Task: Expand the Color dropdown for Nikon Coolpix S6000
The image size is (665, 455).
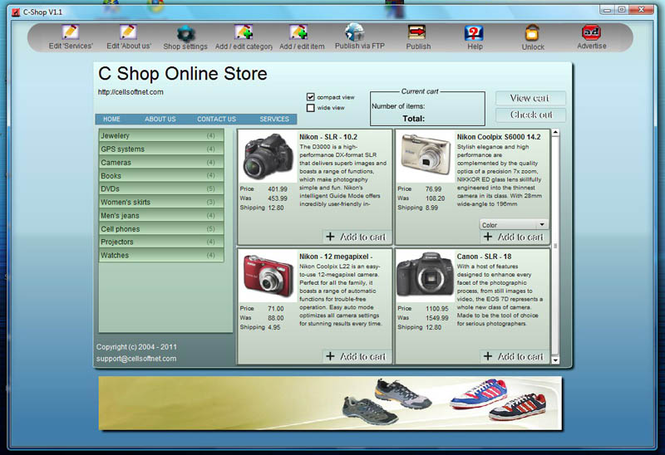Action: click(x=514, y=224)
